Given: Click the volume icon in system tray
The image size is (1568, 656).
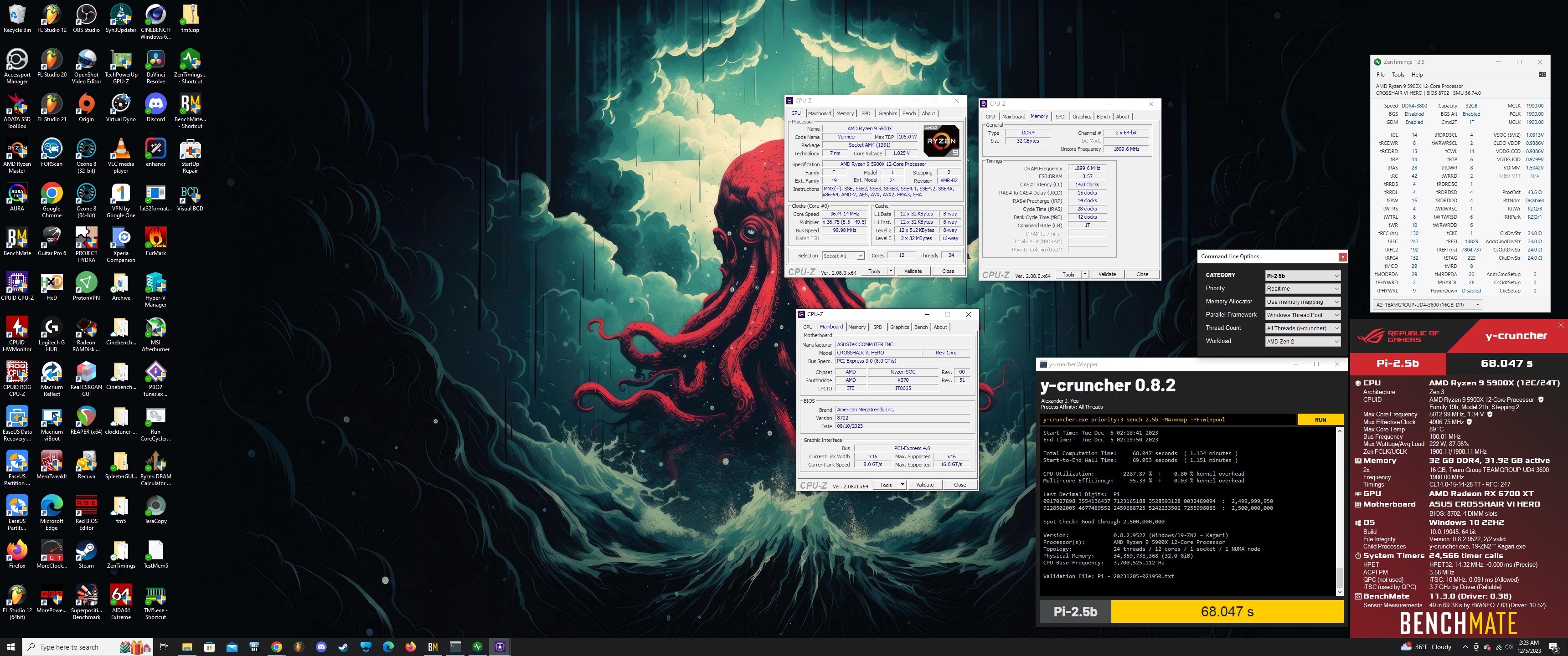Looking at the screenshot, I should [1508, 647].
